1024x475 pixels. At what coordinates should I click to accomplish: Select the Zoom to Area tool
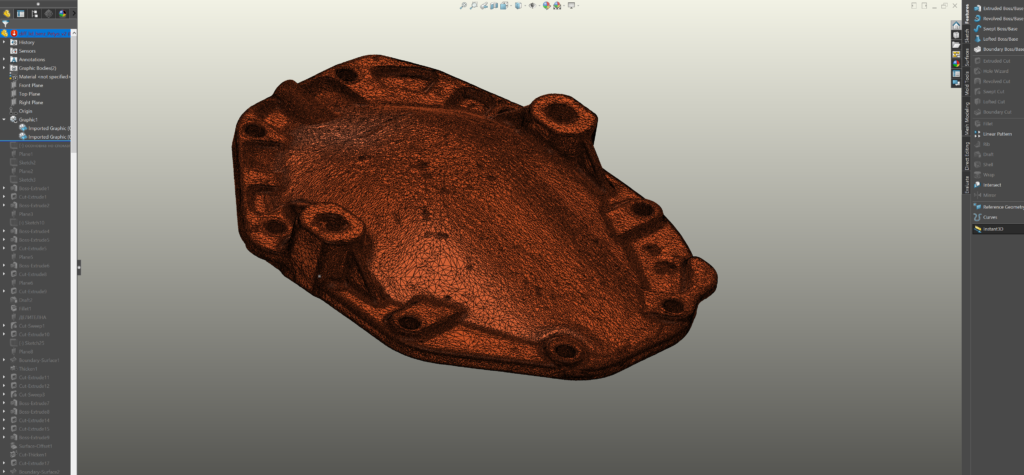(x=473, y=5)
